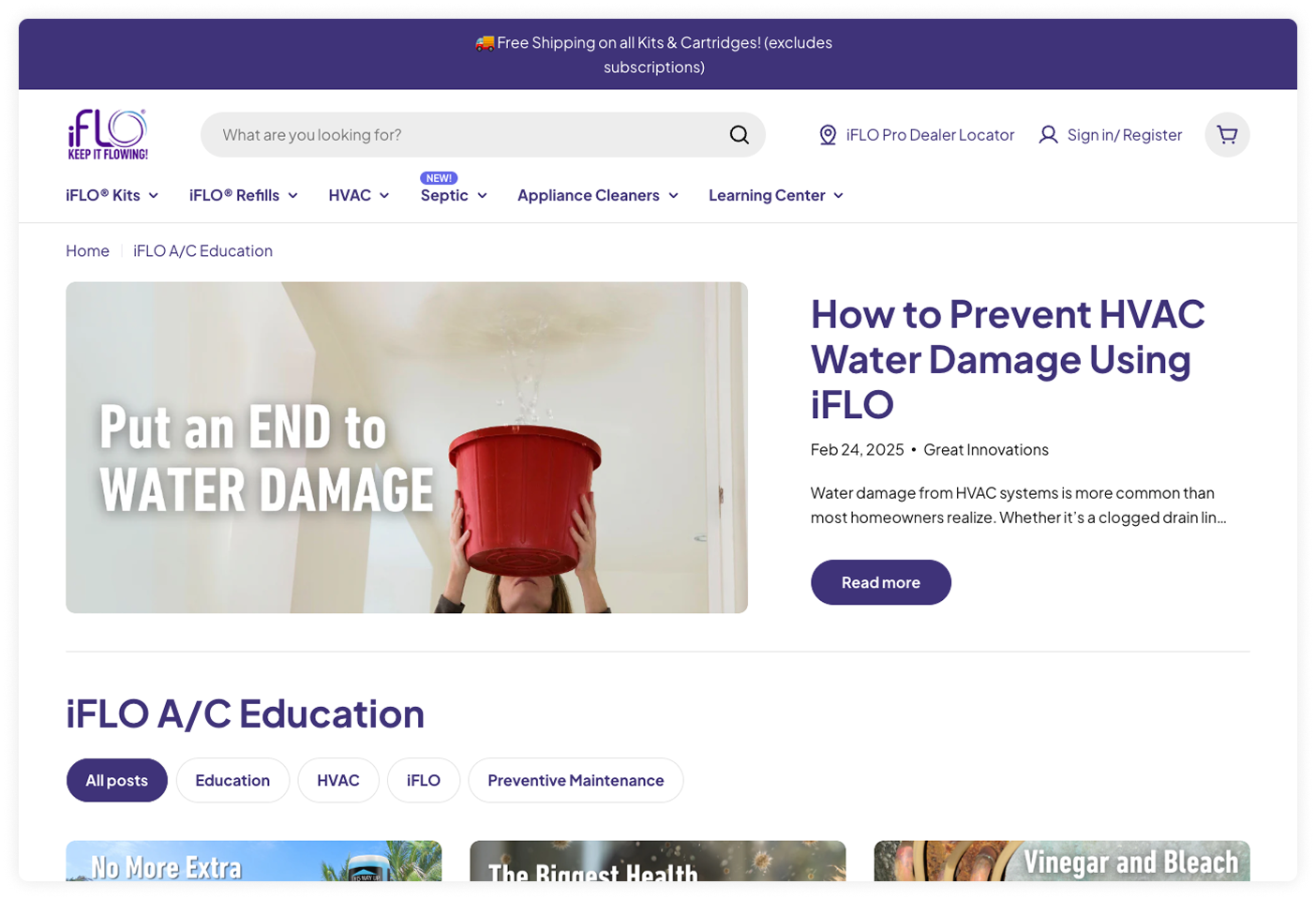The height and width of the screenshot is (900, 1316).
Task: Expand the Appliance Cleaners chevron
Action: pyautogui.click(x=674, y=196)
